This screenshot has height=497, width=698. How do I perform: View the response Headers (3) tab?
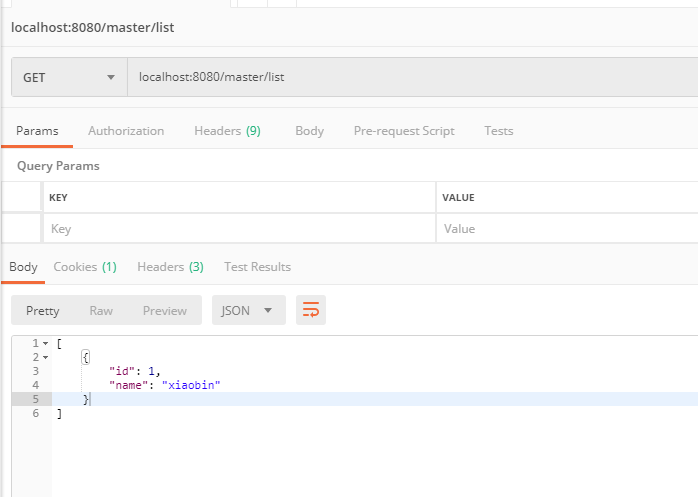click(x=170, y=267)
